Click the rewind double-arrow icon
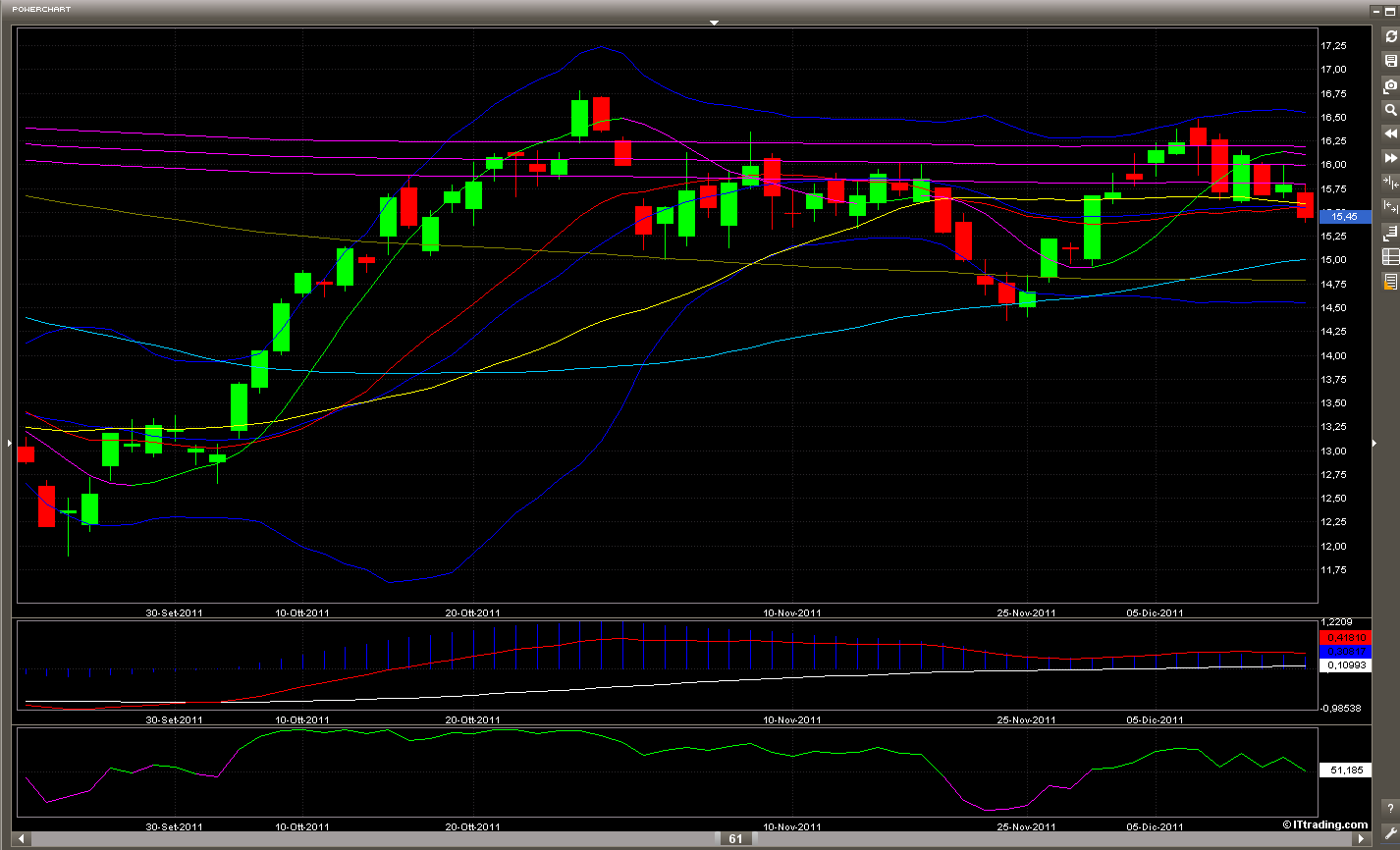This screenshot has height=850, width=1400. 1390,133
